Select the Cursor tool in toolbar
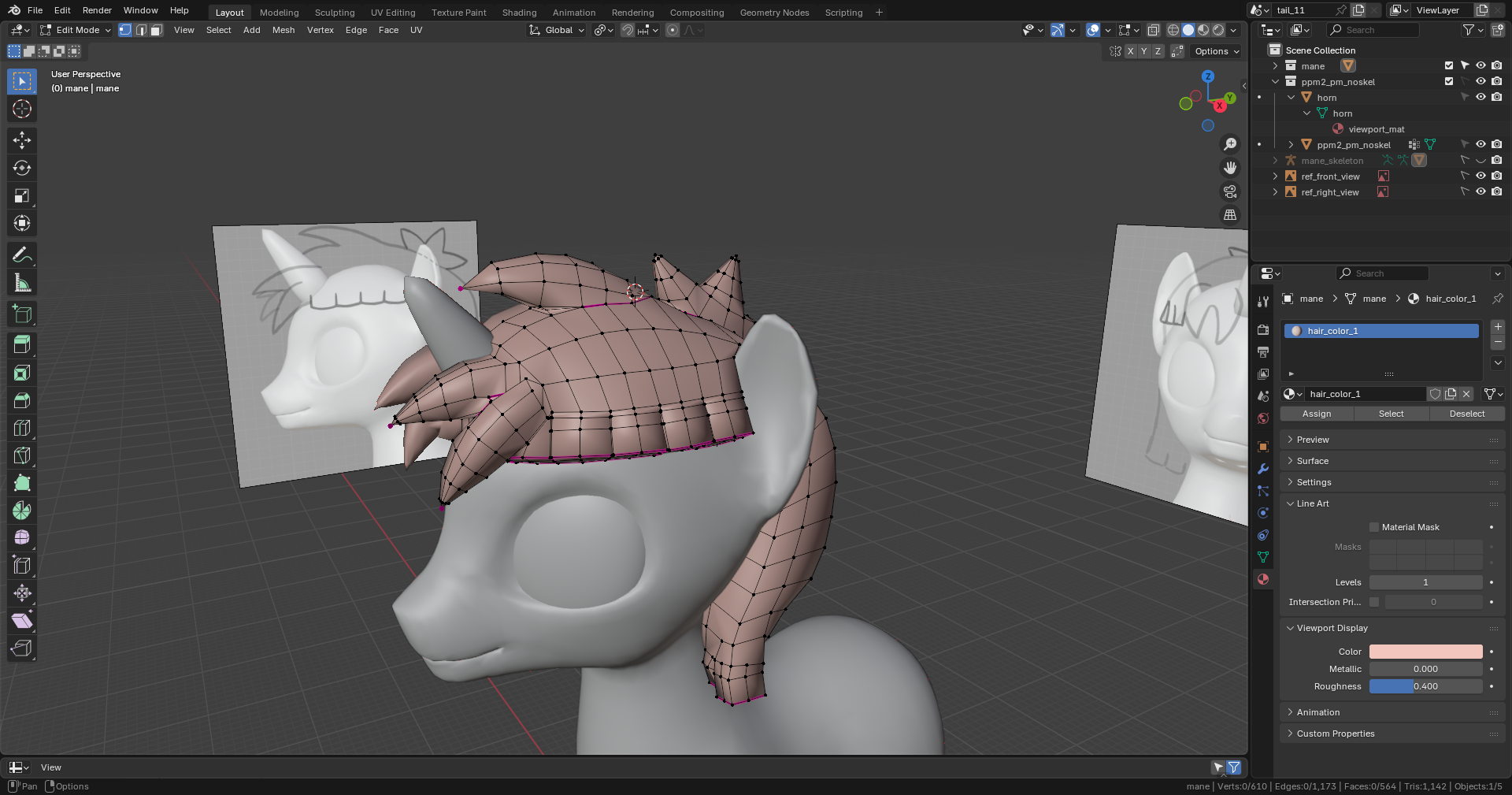Viewport: 1512px width, 795px height. (22, 109)
